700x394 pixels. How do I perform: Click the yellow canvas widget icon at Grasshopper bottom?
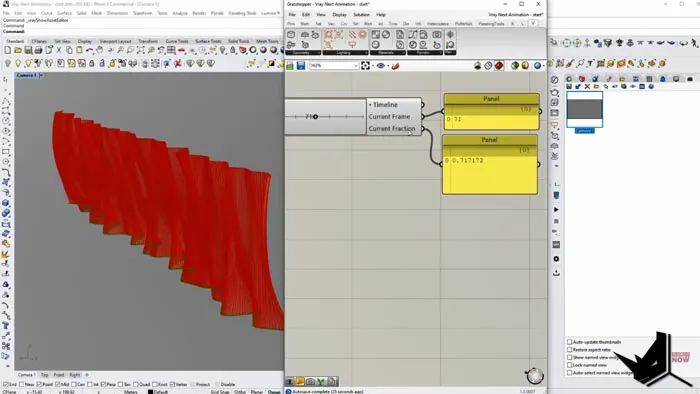[300, 382]
